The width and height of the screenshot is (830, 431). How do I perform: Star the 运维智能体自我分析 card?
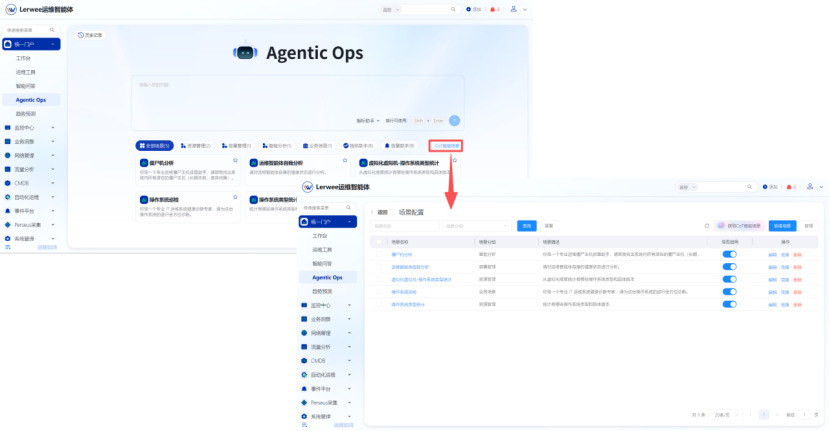(345, 160)
